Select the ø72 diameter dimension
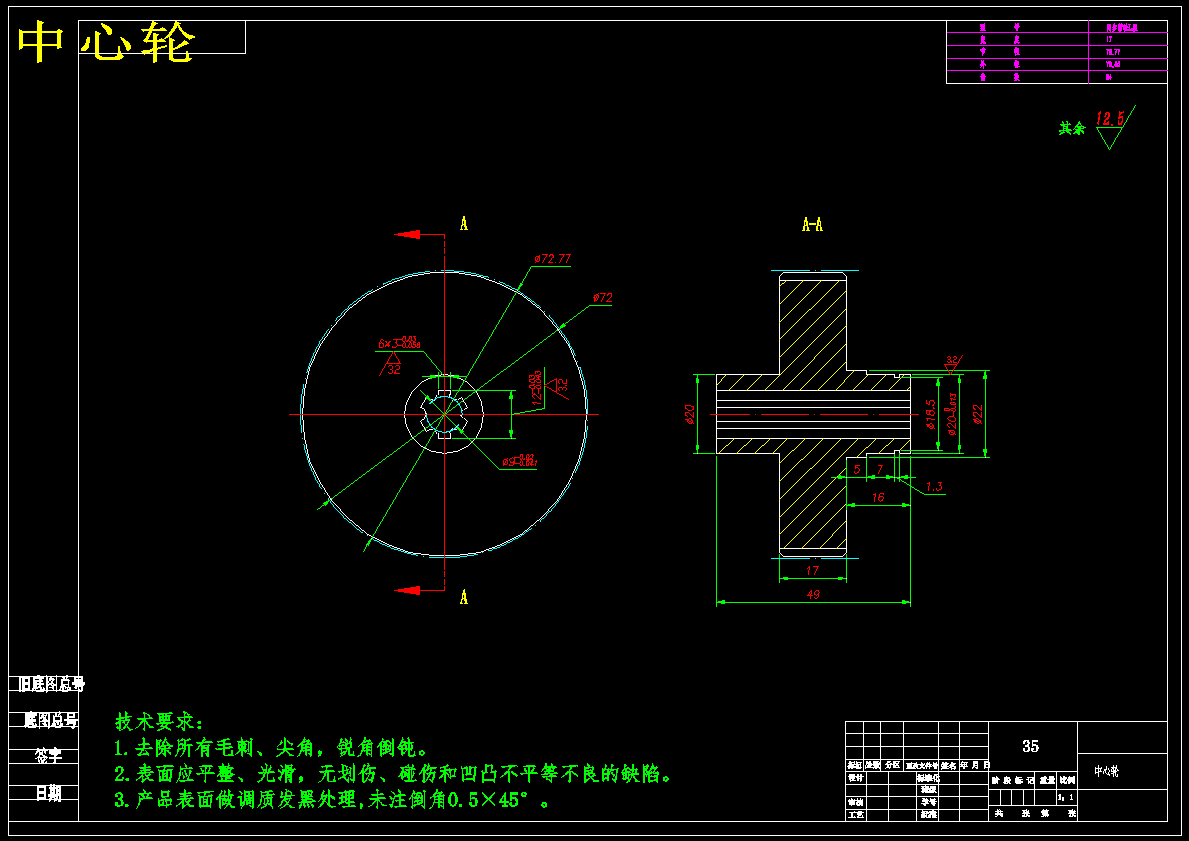Screen dimensions: 1189x841 [x=602, y=298]
